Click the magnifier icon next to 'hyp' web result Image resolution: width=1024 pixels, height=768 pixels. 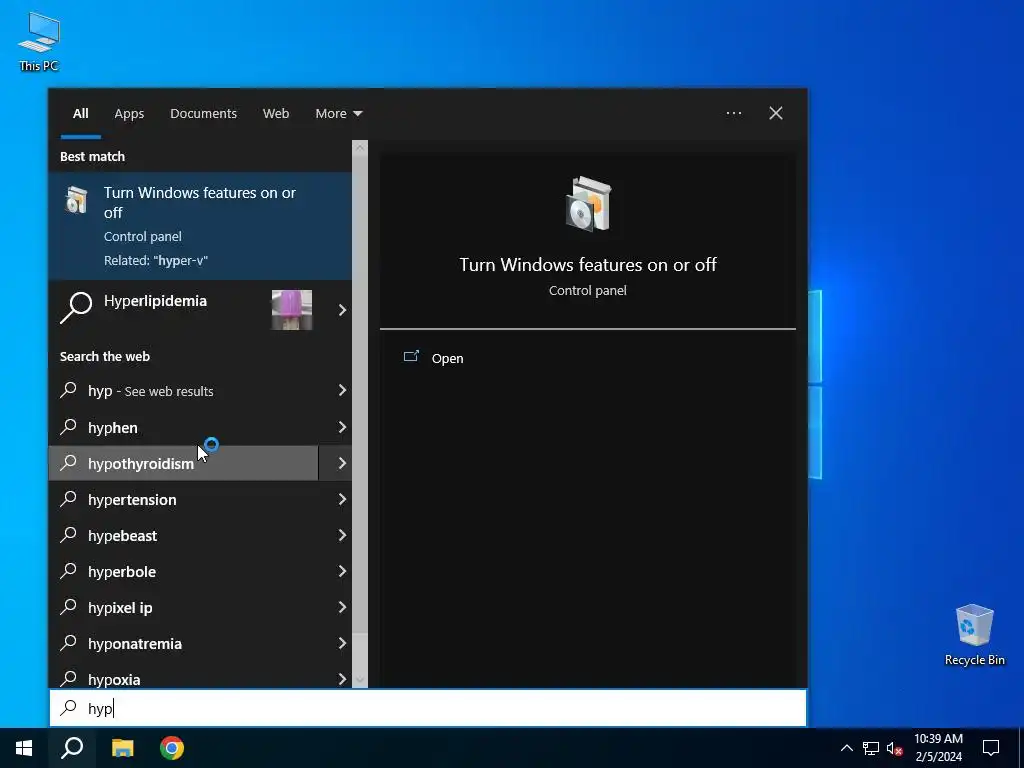point(69,390)
